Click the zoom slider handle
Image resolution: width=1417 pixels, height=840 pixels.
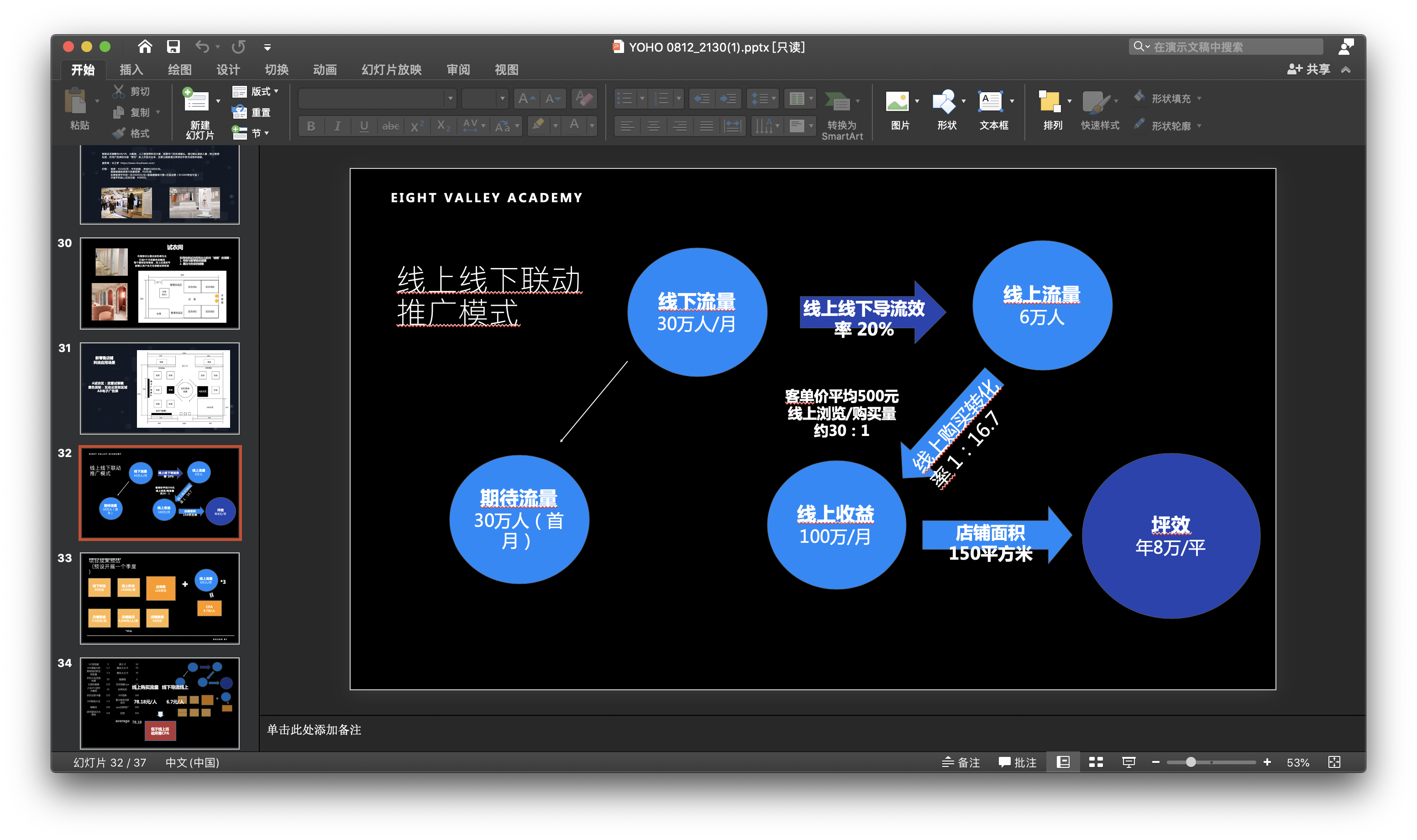pyautogui.click(x=1191, y=762)
